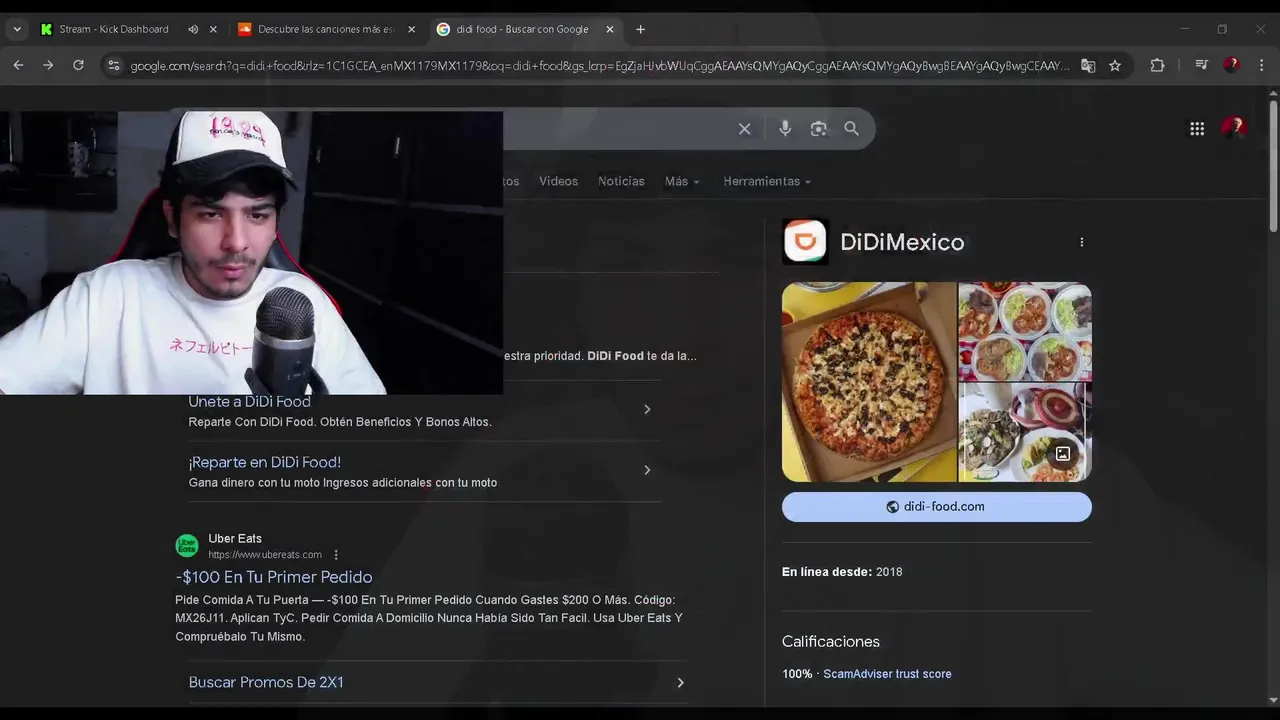Close the Descubre las canciones tab
Image resolution: width=1280 pixels, height=720 pixels.
pos(411,29)
